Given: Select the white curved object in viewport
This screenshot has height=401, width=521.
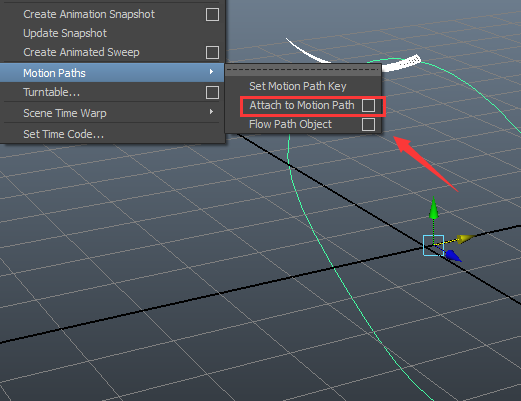Looking at the screenshot, I should point(402,63).
